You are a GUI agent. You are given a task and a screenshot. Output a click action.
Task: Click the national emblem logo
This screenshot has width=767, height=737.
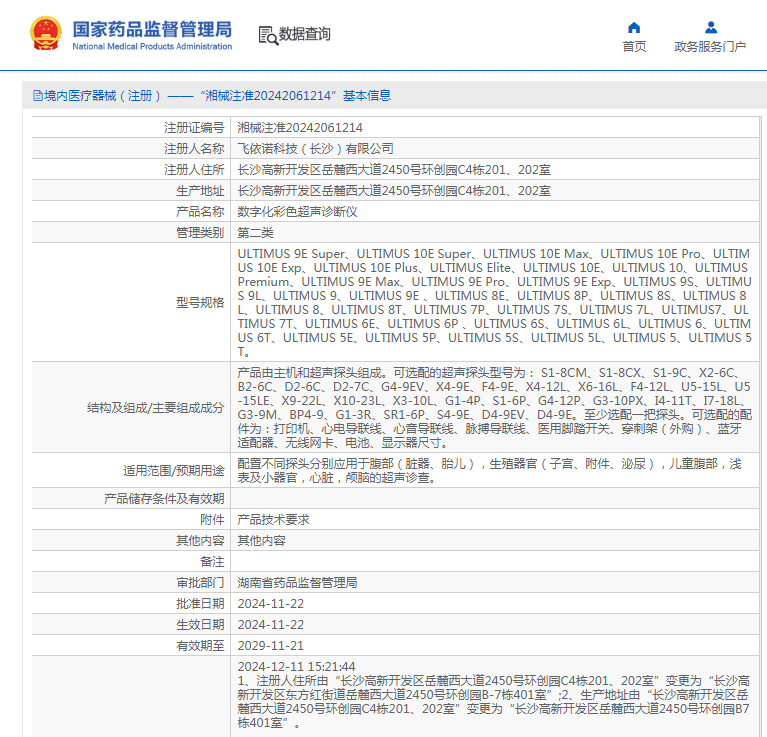point(44,34)
